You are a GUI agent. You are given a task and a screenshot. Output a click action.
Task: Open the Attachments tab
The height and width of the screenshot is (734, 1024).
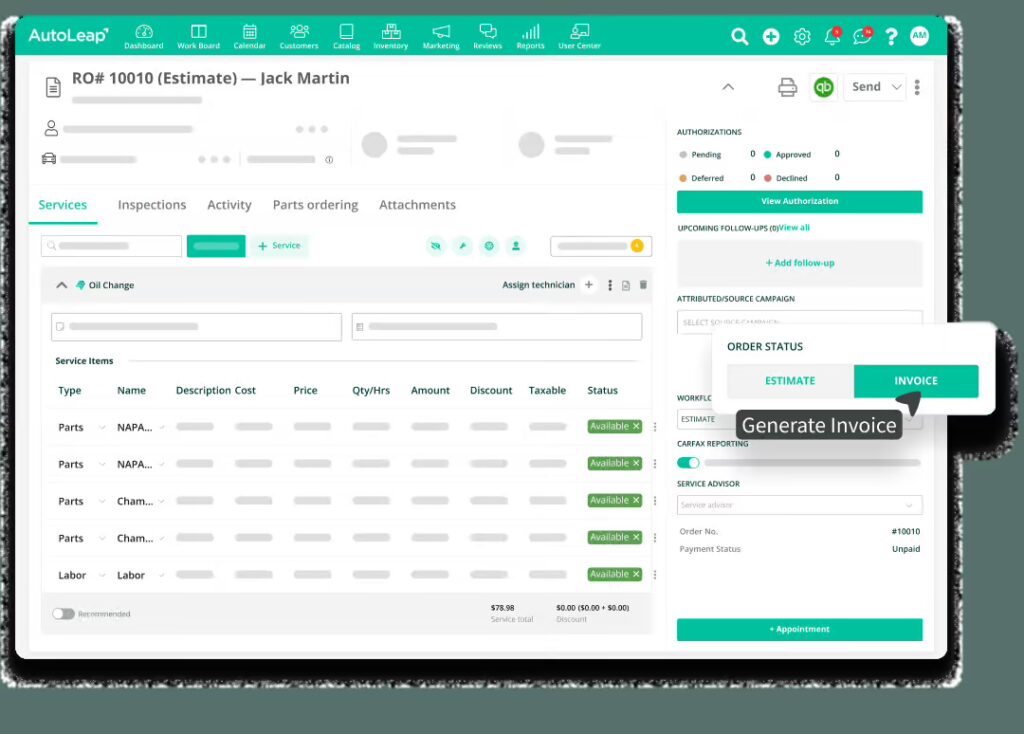pyautogui.click(x=417, y=204)
